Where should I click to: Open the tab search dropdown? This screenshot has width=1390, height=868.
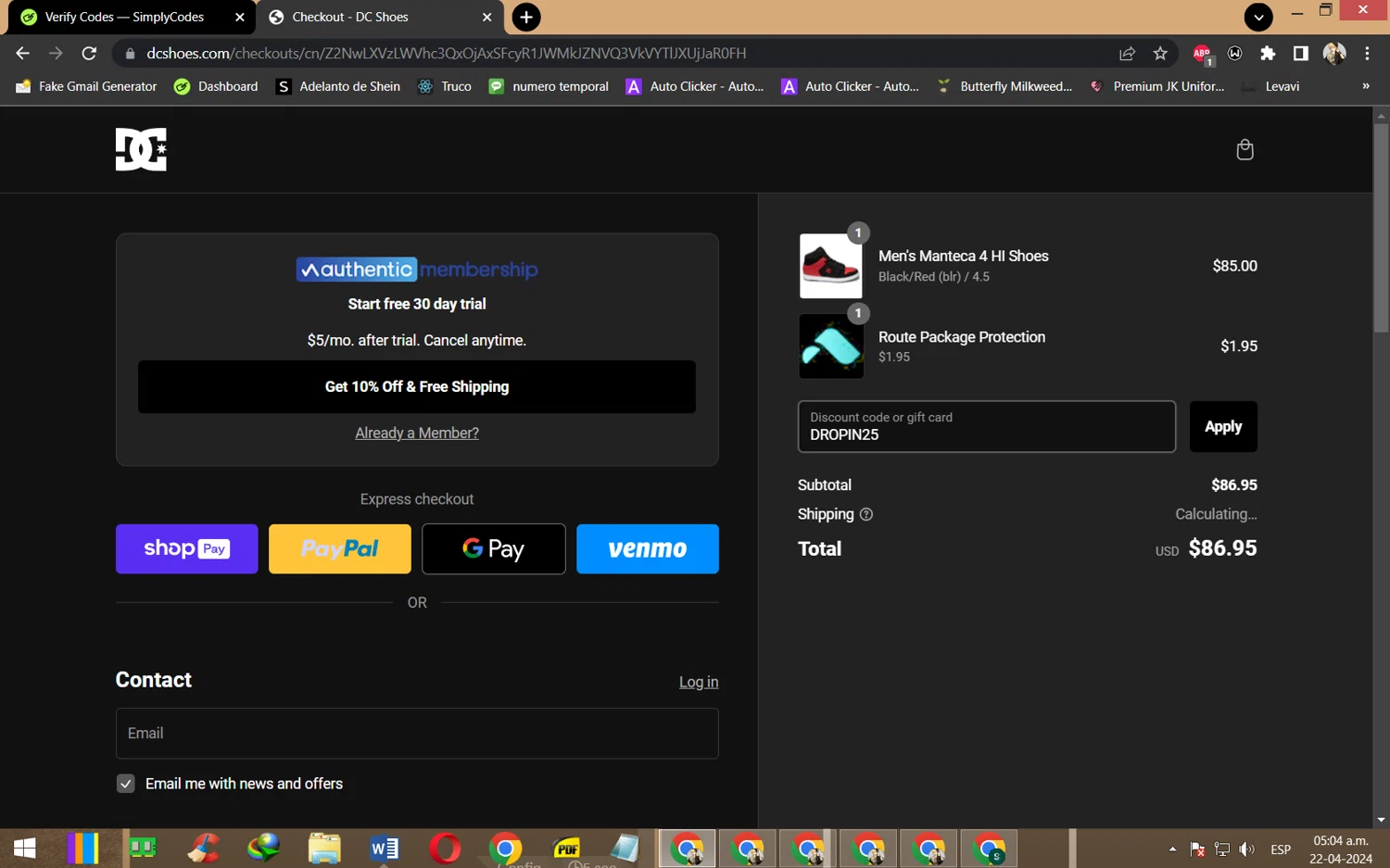point(1258,17)
